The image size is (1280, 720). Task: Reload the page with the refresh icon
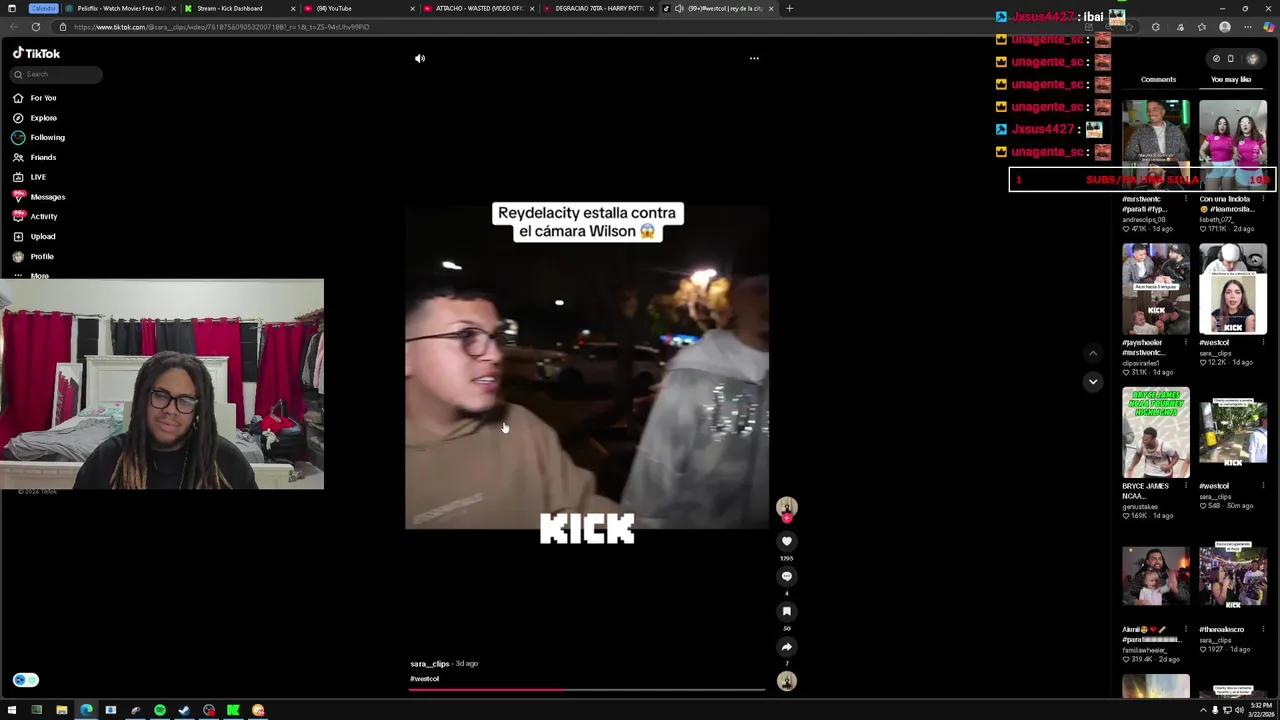point(36,27)
